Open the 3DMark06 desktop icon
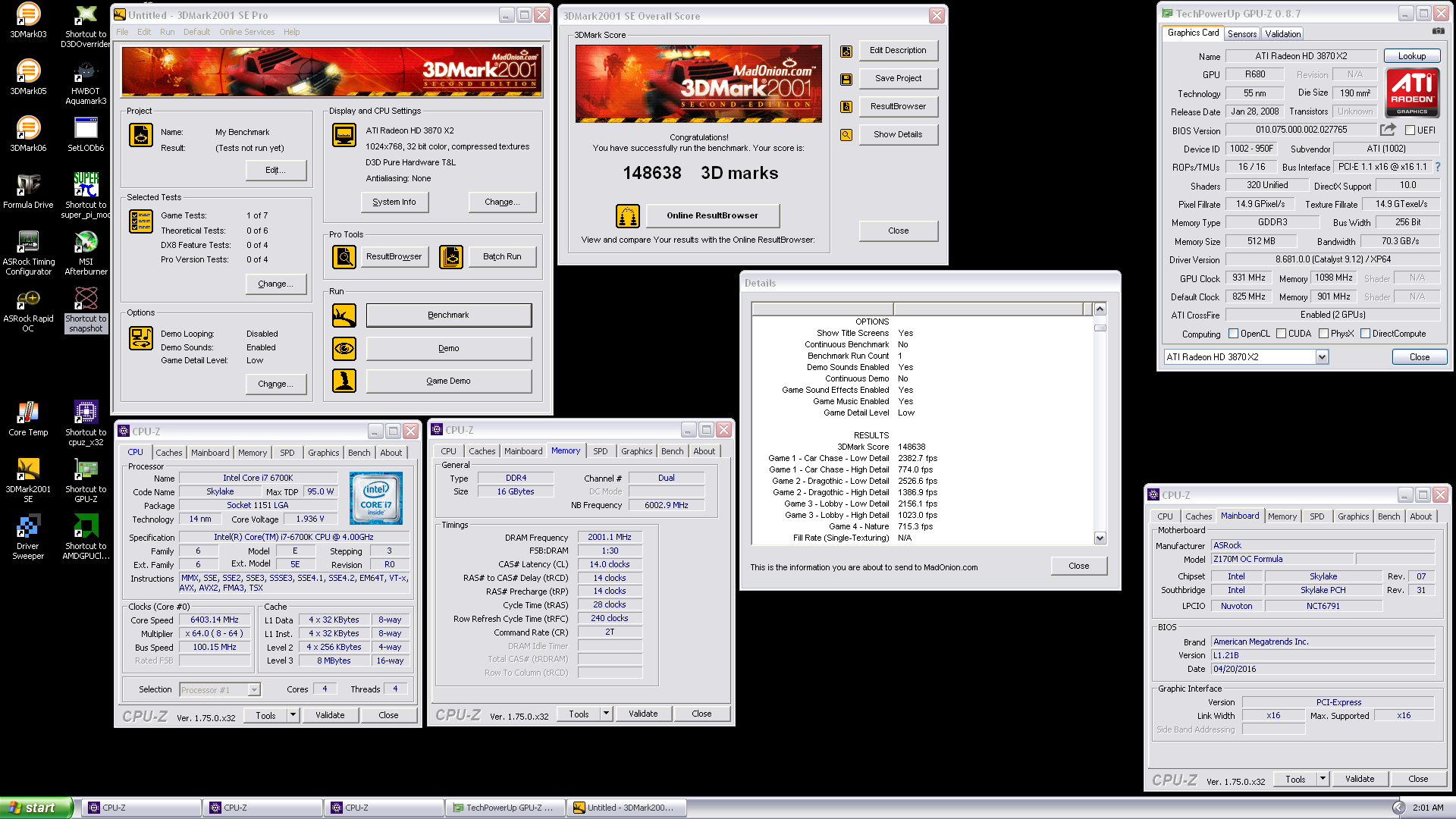Image resolution: width=1456 pixels, height=819 pixels. (x=28, y=134)
